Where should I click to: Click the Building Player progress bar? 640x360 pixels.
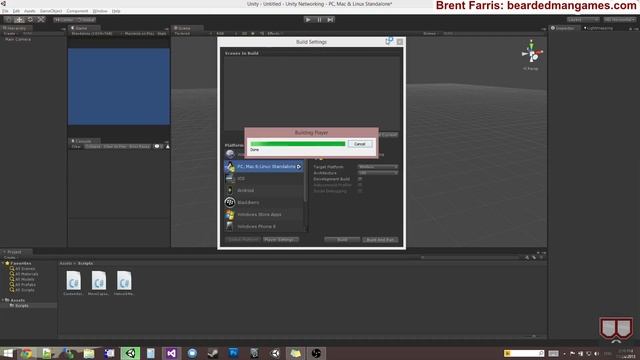pyautogui.click(x=298, y=144)
